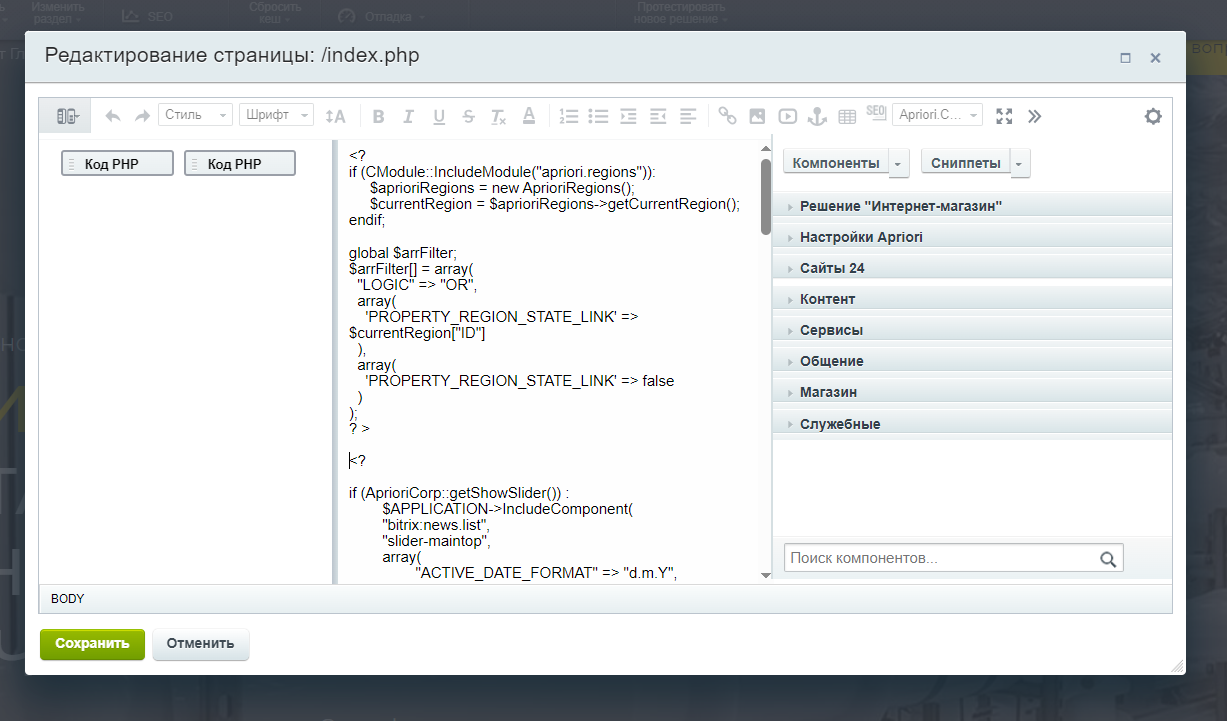1227x721 pixels.
Task: Click the insert link icon
Action: (727, 116)
